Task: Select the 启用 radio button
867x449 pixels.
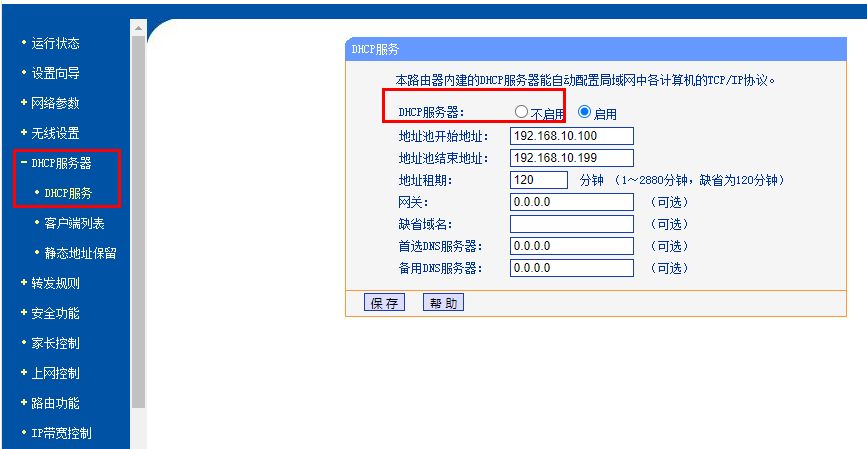Action: click(584, 112)
